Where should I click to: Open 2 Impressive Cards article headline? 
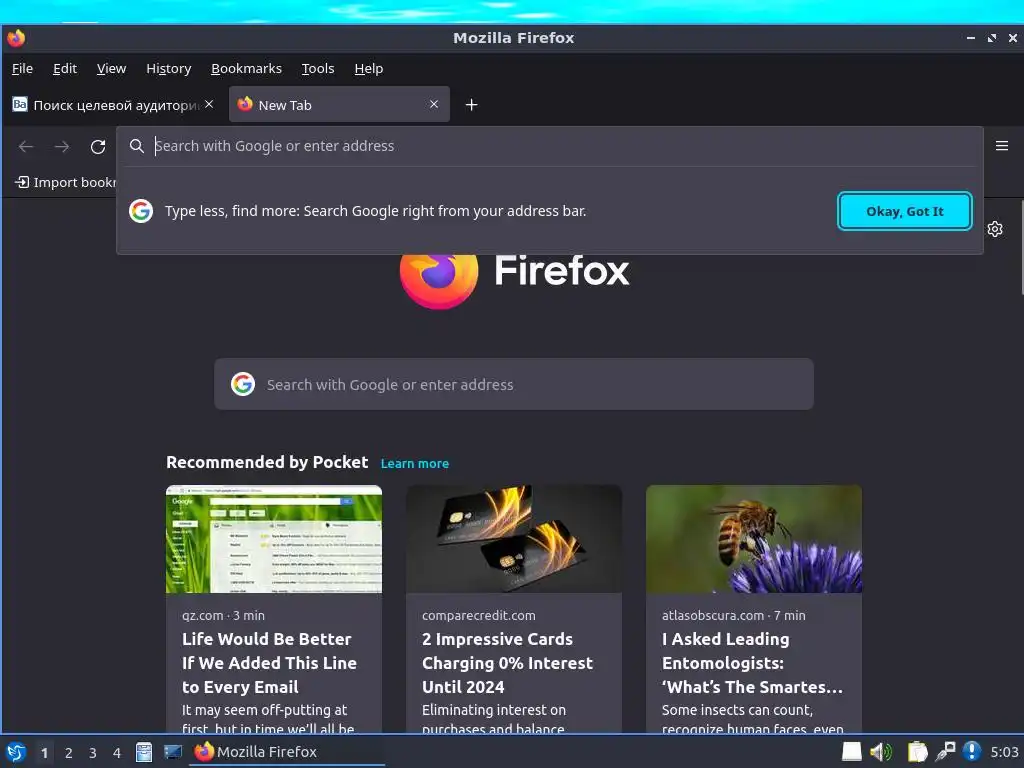coord(507,663)
